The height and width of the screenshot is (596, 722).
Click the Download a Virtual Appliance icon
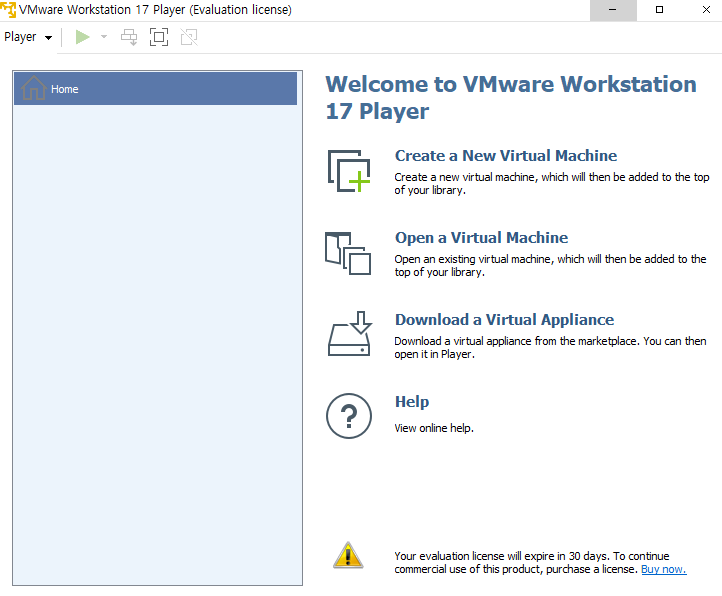[349, 333]
